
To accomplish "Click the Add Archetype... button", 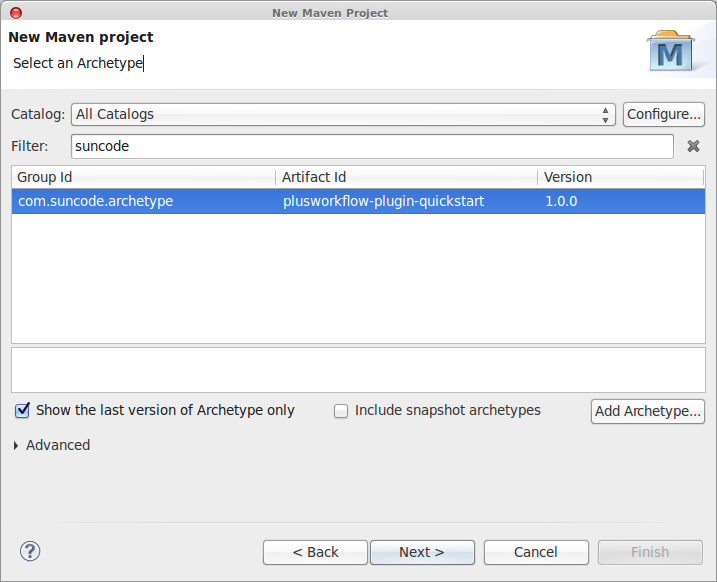I will [x=648, y=411].
